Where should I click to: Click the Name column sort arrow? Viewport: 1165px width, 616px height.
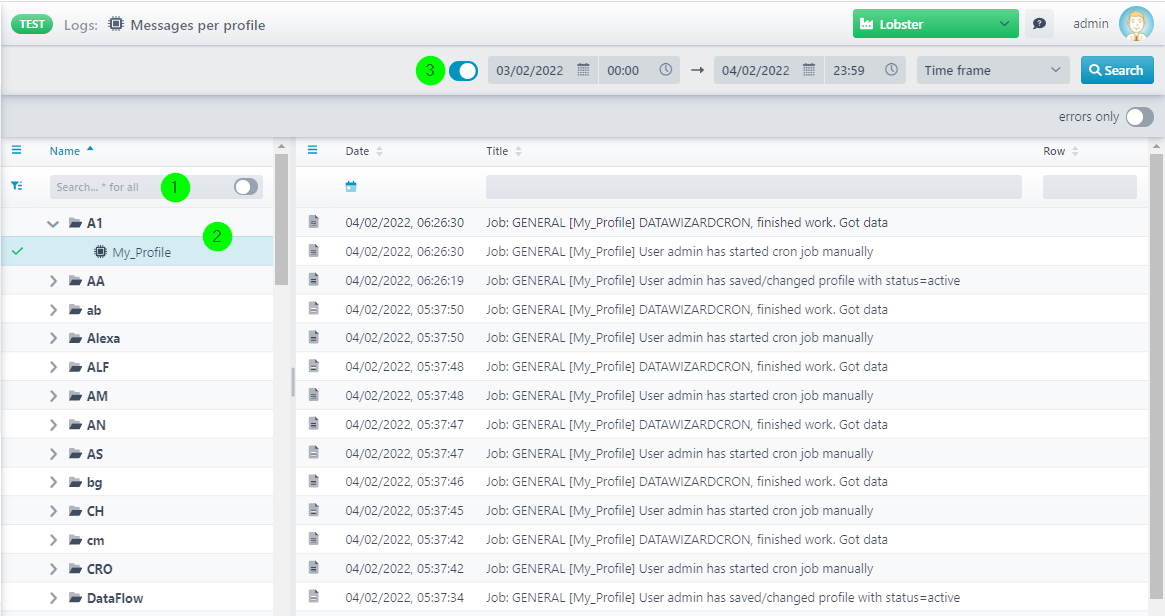tap(90, 149)
